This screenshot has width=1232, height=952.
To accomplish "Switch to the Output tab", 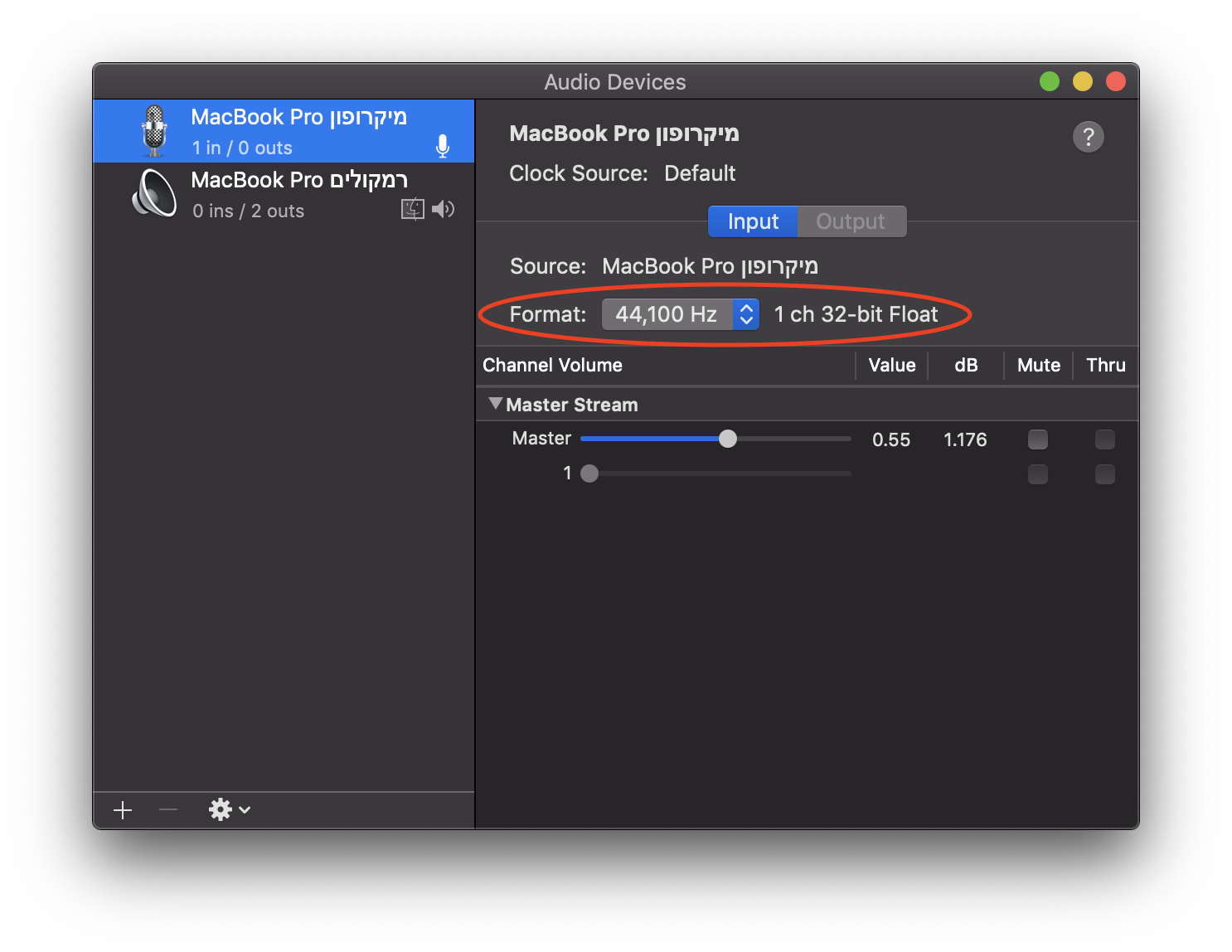I will (x=851, y=221).
